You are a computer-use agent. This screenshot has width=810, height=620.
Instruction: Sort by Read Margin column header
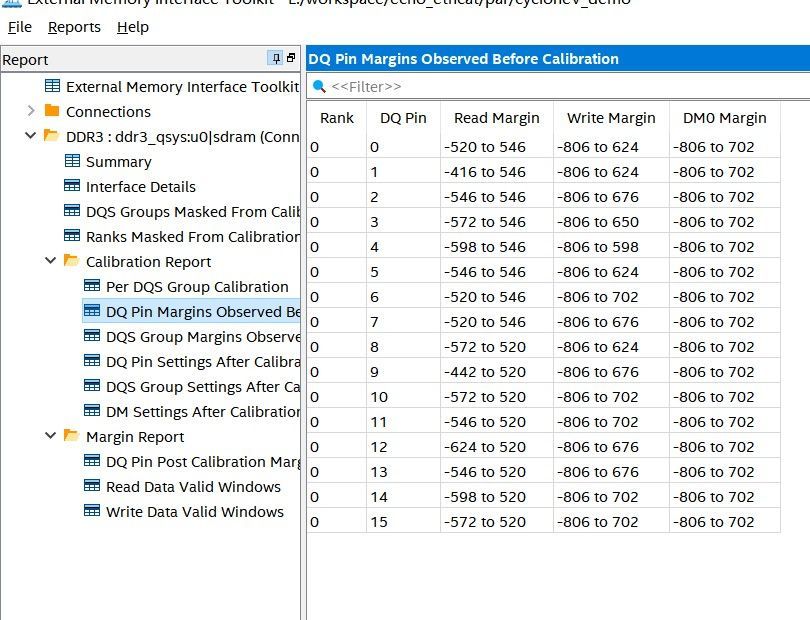pyautogui.click(x=496, y=117)
